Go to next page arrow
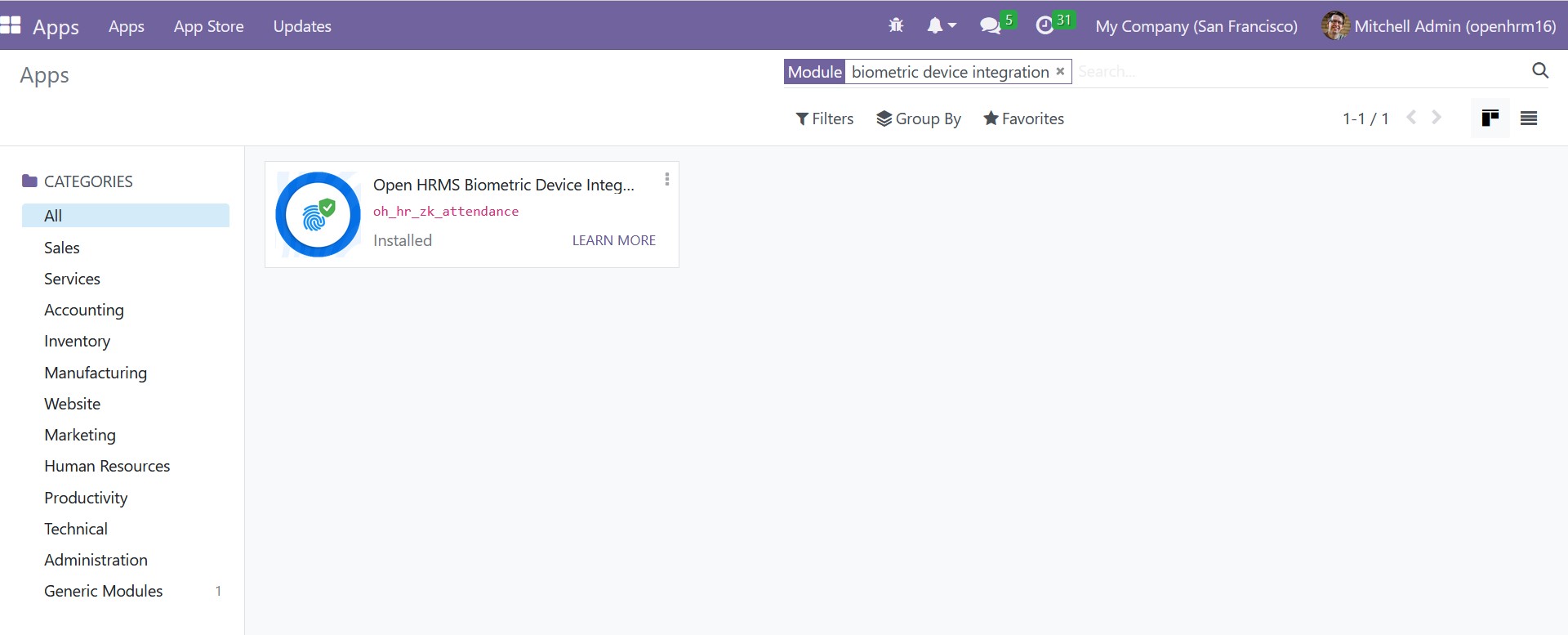 click(x=1437, y=119)
